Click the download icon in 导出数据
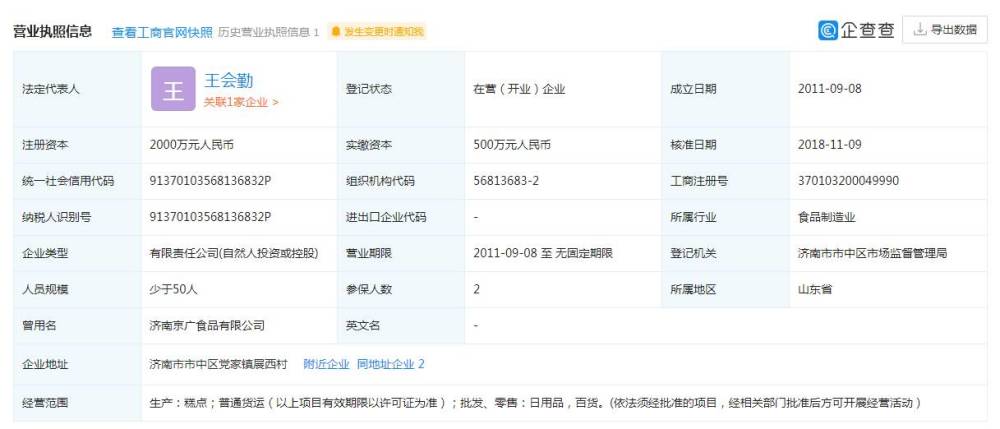The height and width of the screenshot is (429, 1000). 920,30
